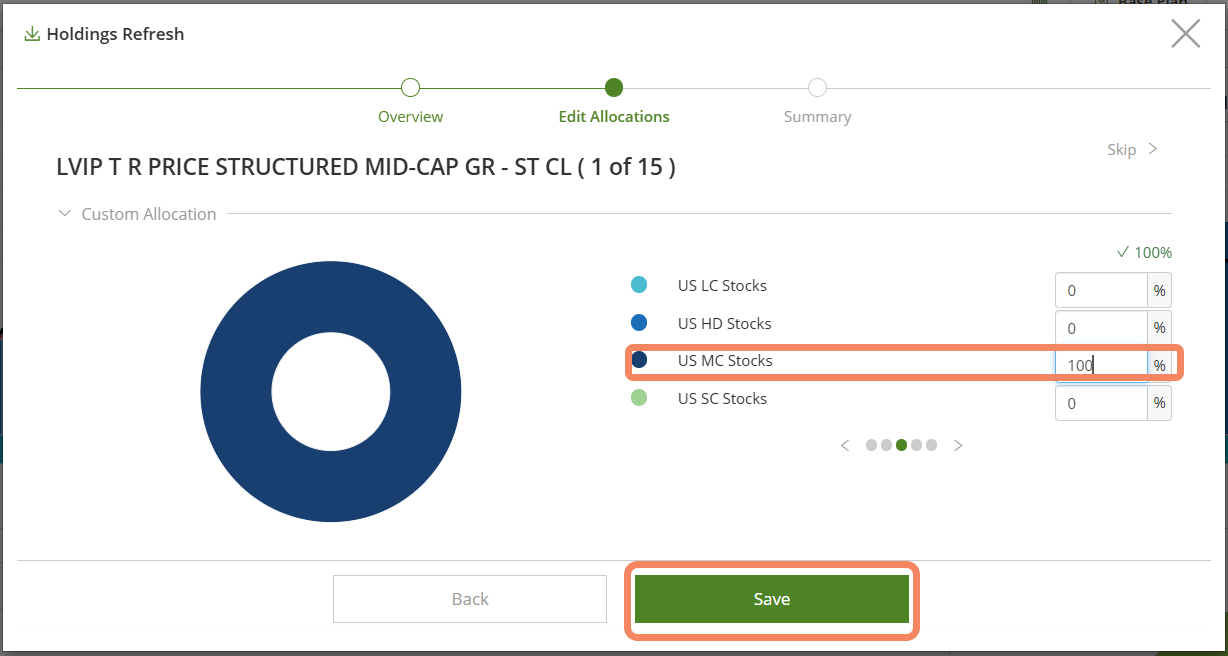Screen dimensions: 1228x656
Task: Click the LVIP T R PRICE fund title
Action: click(x=366, y=167)
